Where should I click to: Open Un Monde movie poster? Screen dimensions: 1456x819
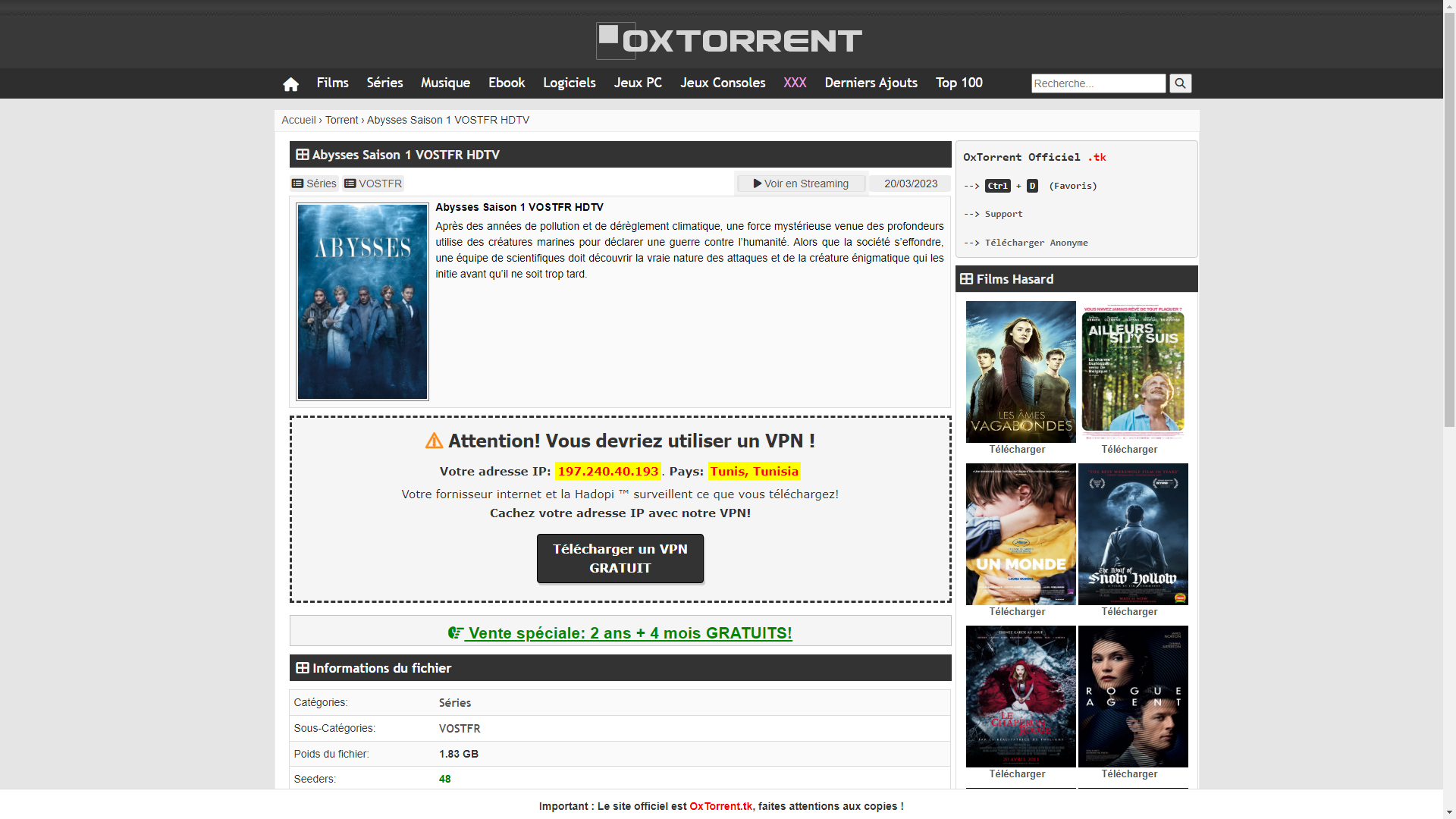(1021, 534)
